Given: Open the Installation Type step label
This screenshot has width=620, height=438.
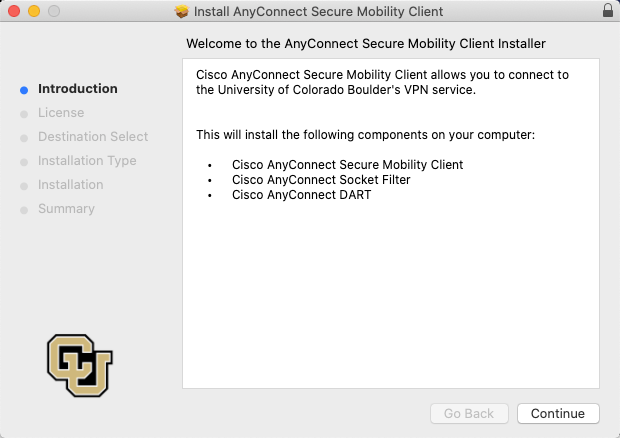Looking at the screenshot, I should click(87, 161).
